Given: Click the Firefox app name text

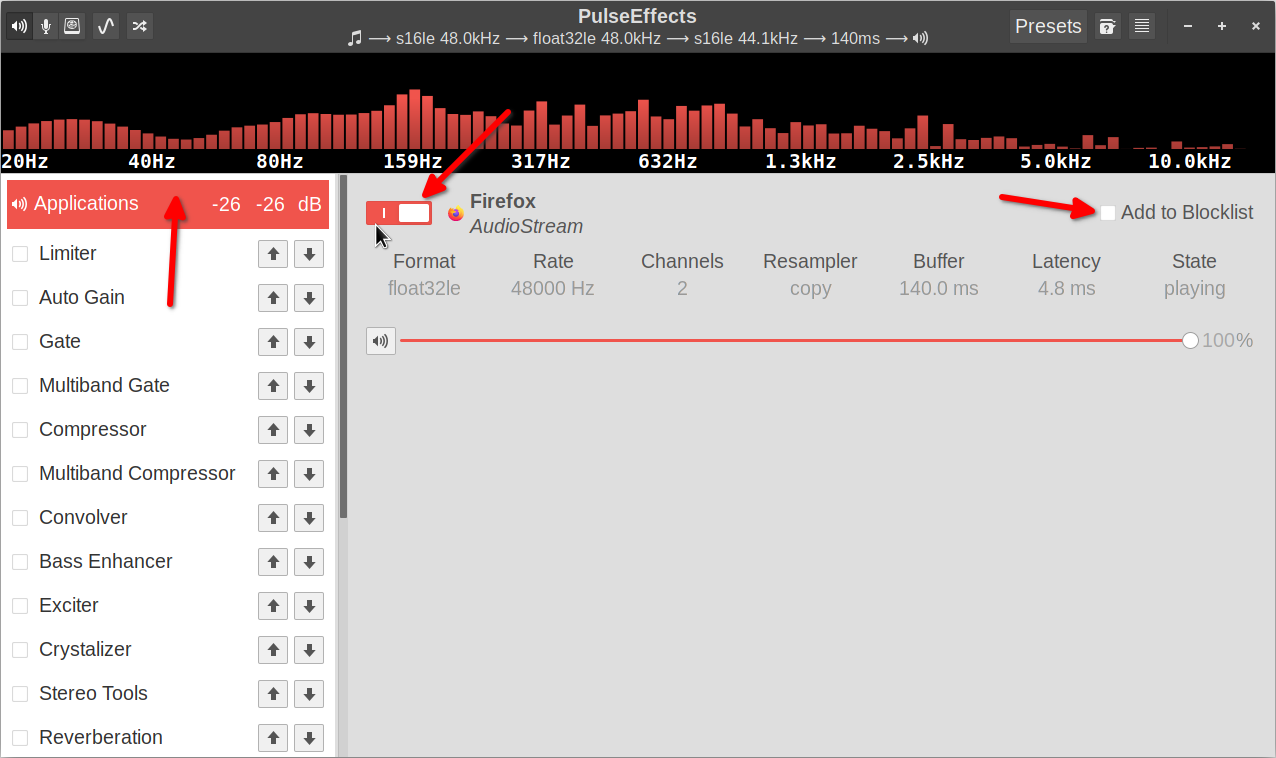Looking at the screenshot, I should click(x=503, y=202).
